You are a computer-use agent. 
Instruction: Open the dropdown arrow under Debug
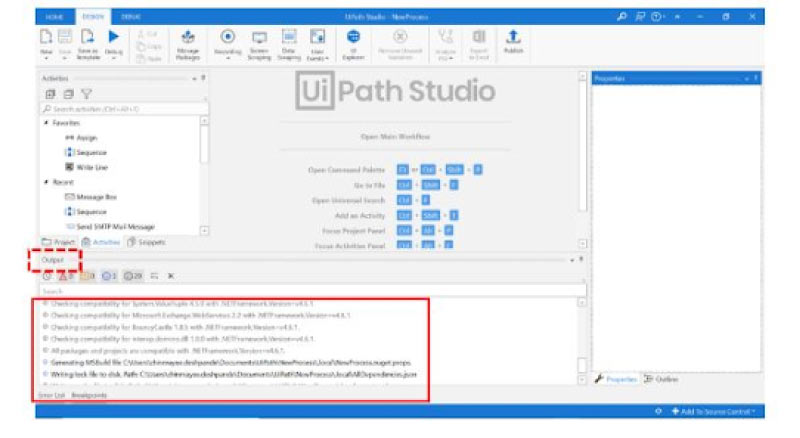click(x=113, y=58)
